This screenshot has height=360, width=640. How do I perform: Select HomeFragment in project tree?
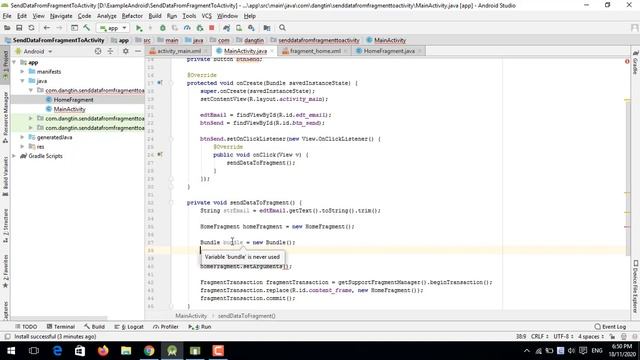click(x=73, y=100)
